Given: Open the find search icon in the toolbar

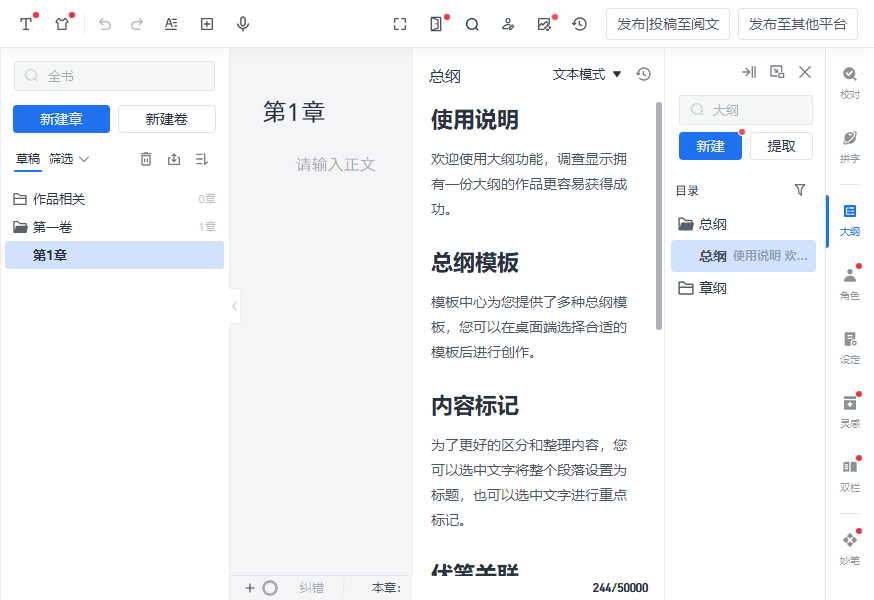Looking at the screenshot, I should click(472, 24).
